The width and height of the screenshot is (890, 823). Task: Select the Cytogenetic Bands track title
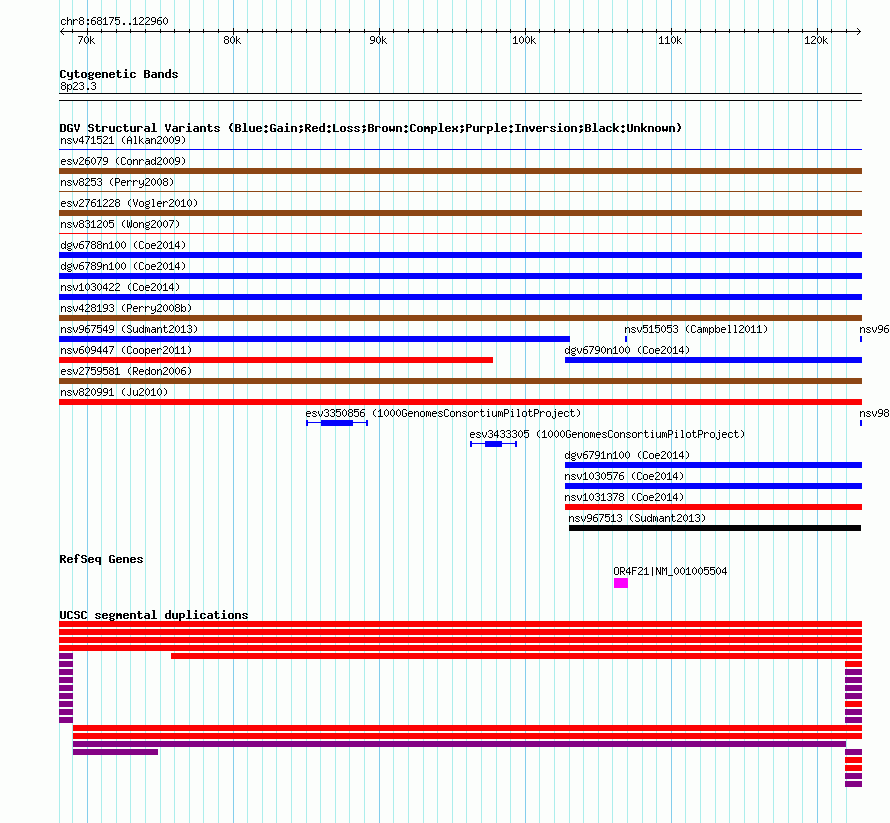coord(119,74)
